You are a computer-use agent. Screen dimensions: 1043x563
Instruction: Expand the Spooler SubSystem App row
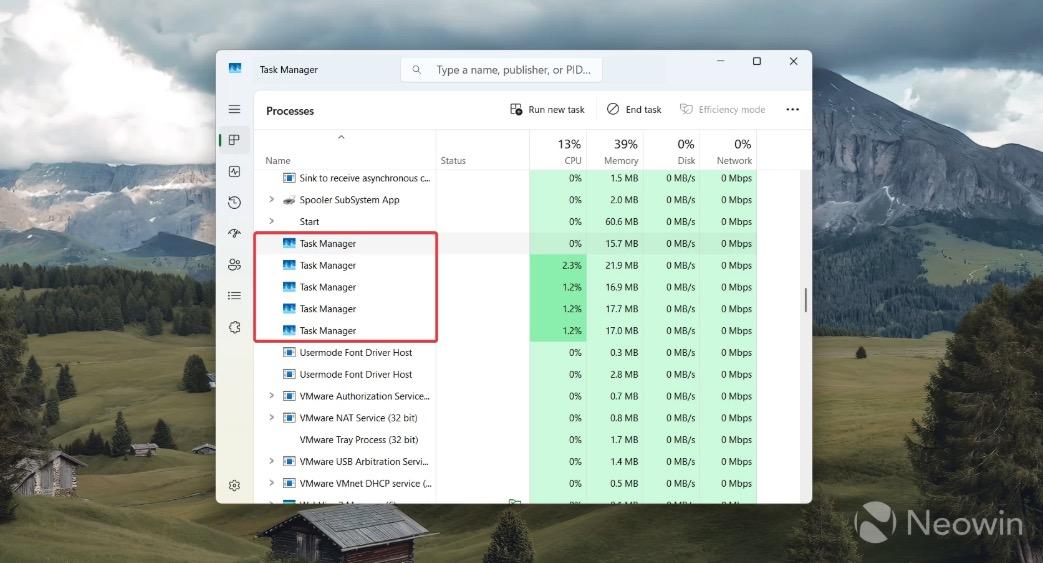271,200
